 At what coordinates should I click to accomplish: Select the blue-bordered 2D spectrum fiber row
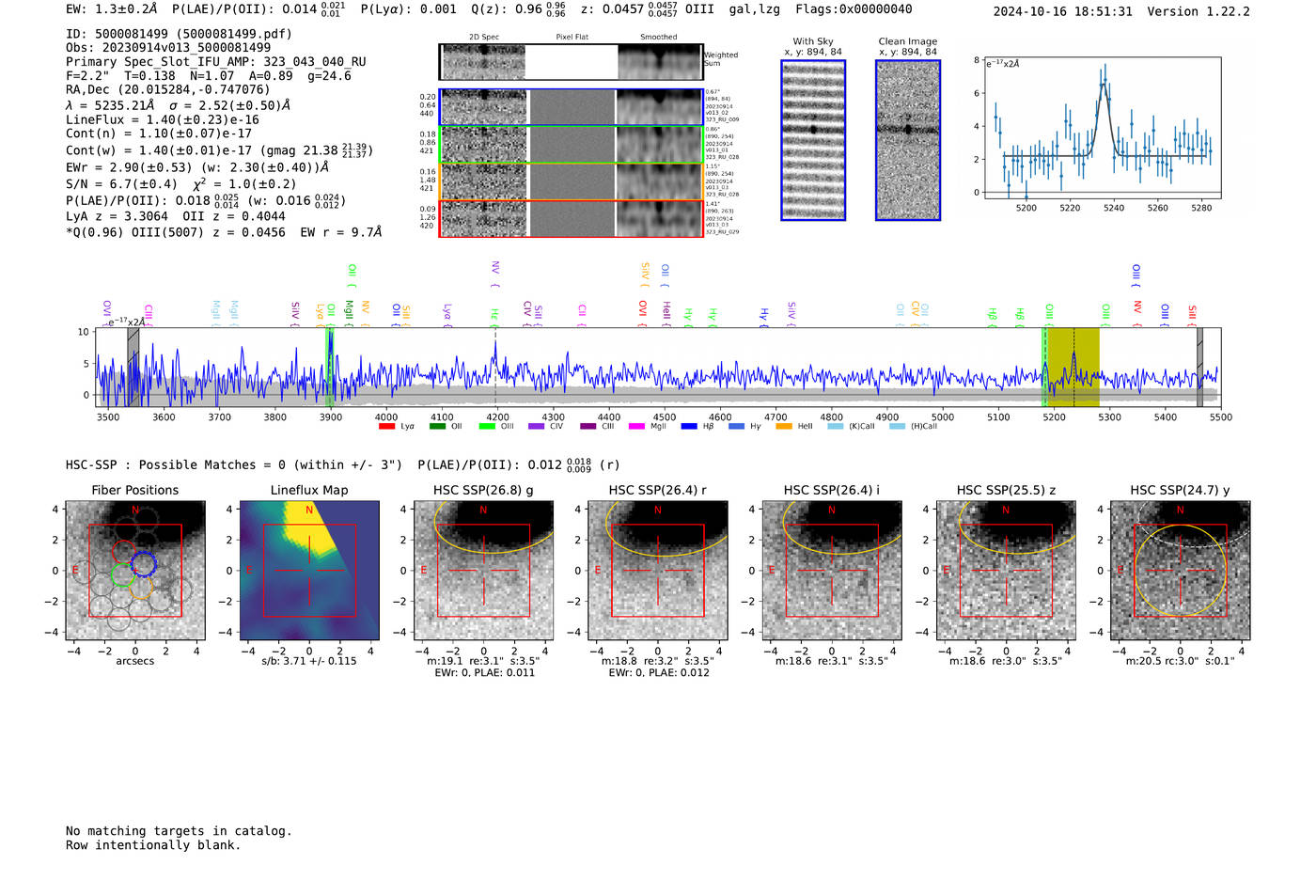(572, 107)
